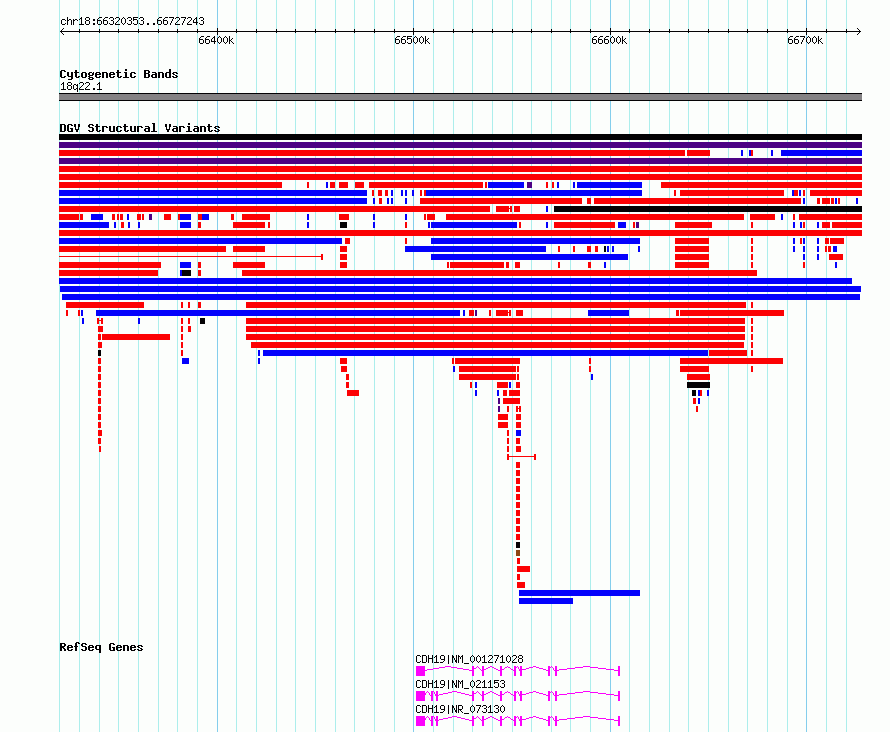Image resolution: width=890 pixels, height=732 pixels.
Task: Click the long thin red line variant at left
Action: 191,257
